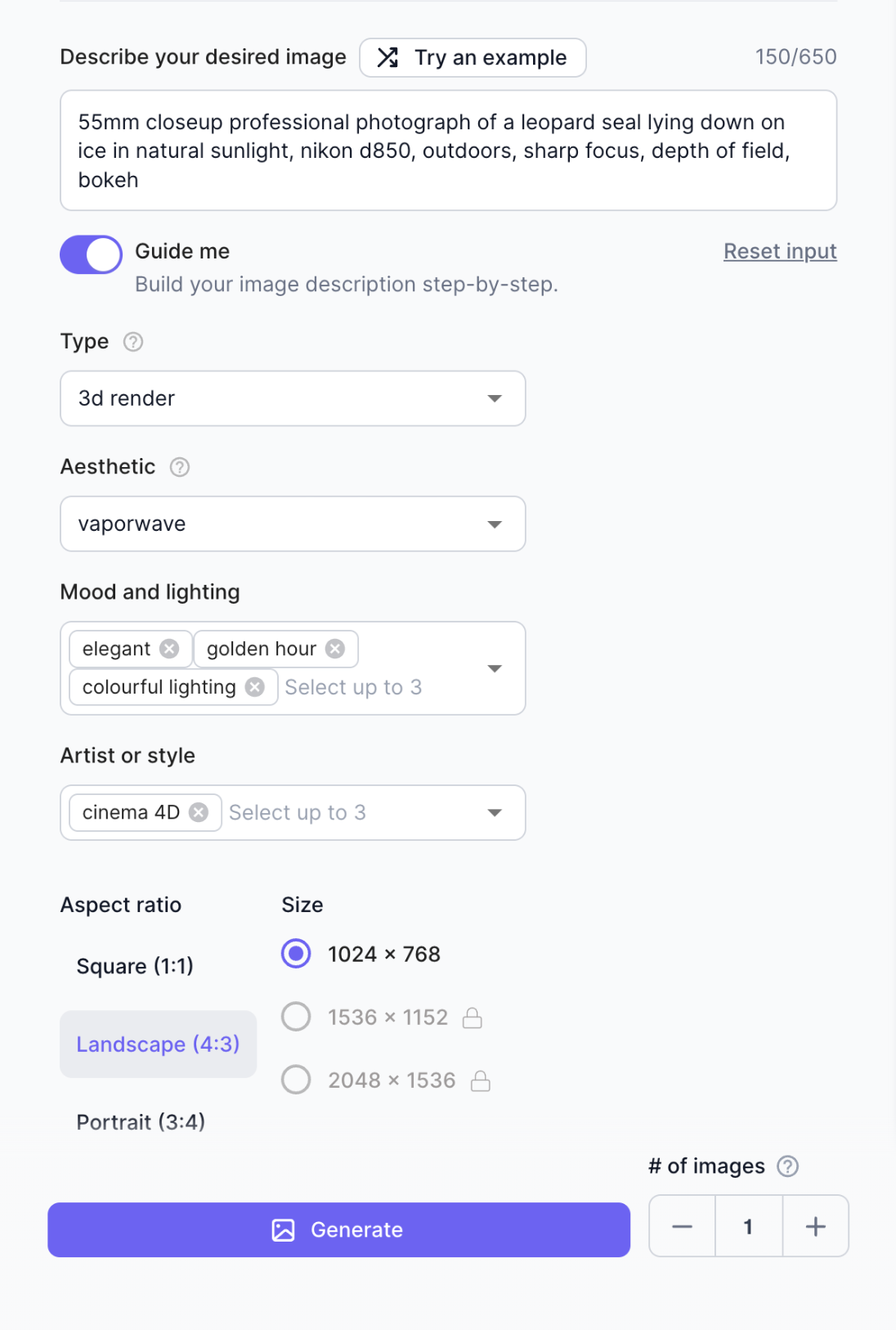
Task: Remove the cinema 4D tag
Action: point(199,812)
